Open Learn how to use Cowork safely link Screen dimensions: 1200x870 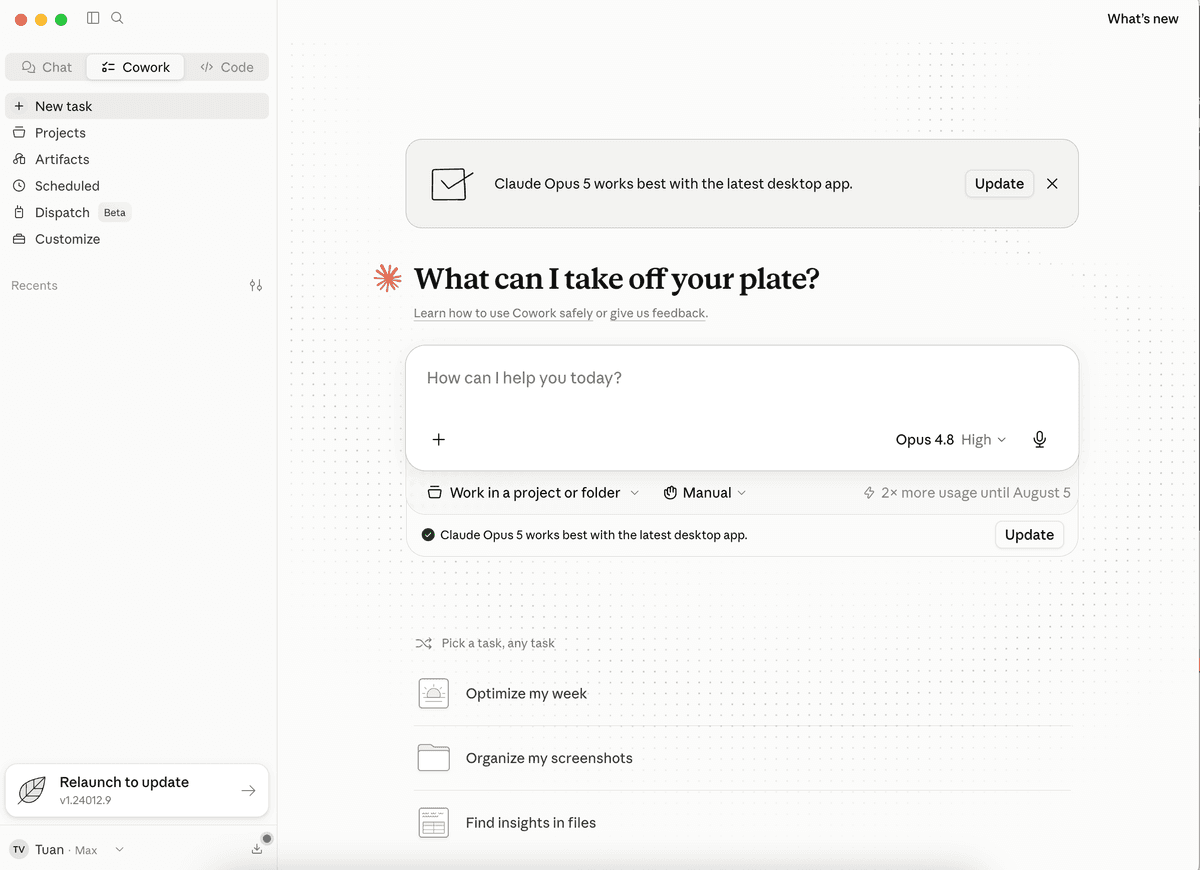(x=503, y=313)
